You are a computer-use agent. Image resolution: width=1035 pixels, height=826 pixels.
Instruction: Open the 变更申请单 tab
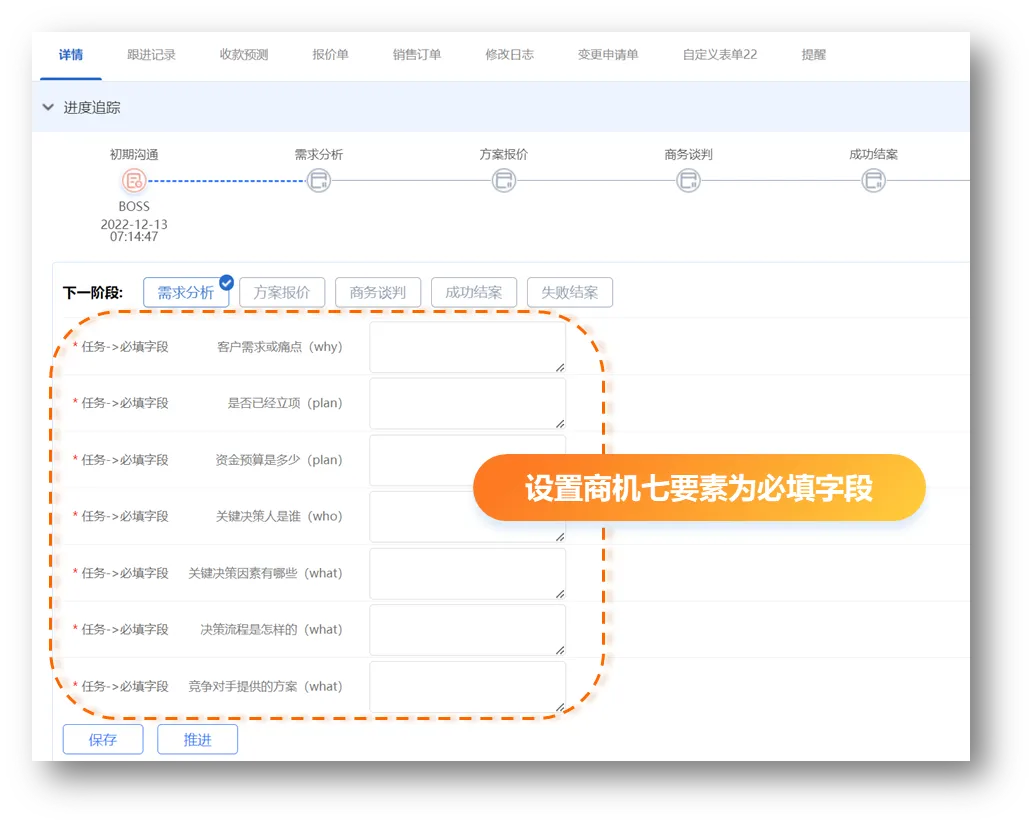tap(608, 55)
